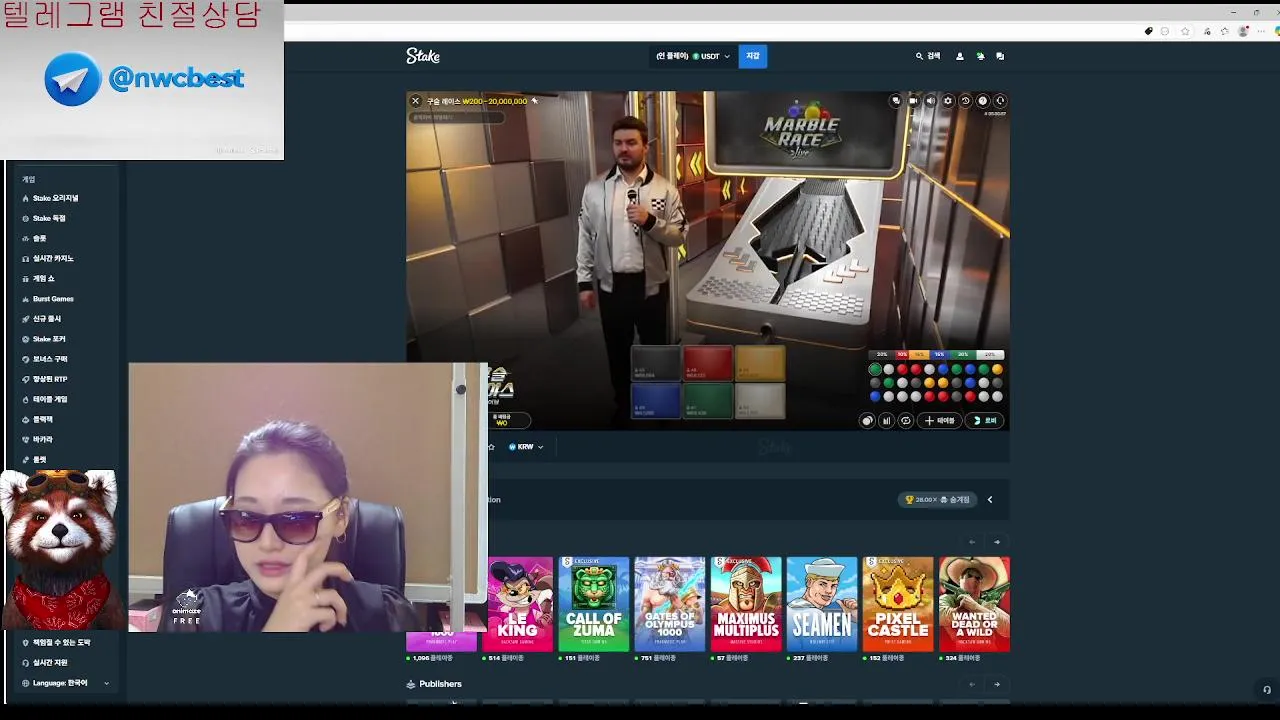The height and width of the screenshot is (720, 1280).
Task: Bet on the black marble tile
Action: (655, 363)
